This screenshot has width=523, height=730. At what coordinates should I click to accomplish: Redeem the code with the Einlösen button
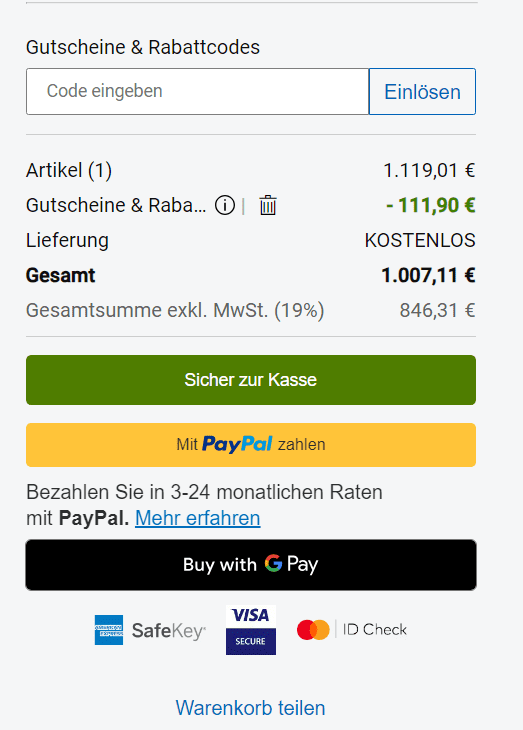coord(422,91)
